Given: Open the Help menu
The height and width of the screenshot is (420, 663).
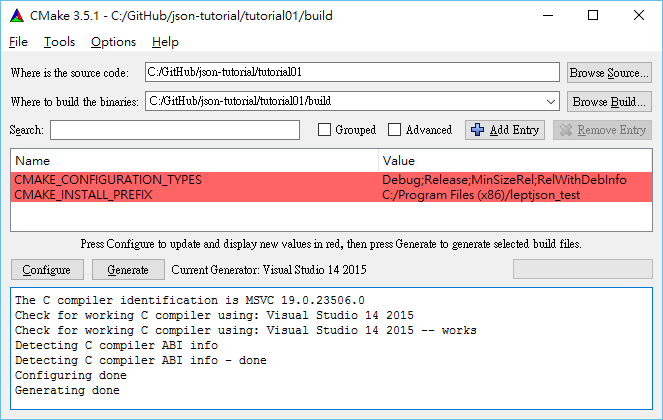Looking at the screenshot, I should coord(165,42).
